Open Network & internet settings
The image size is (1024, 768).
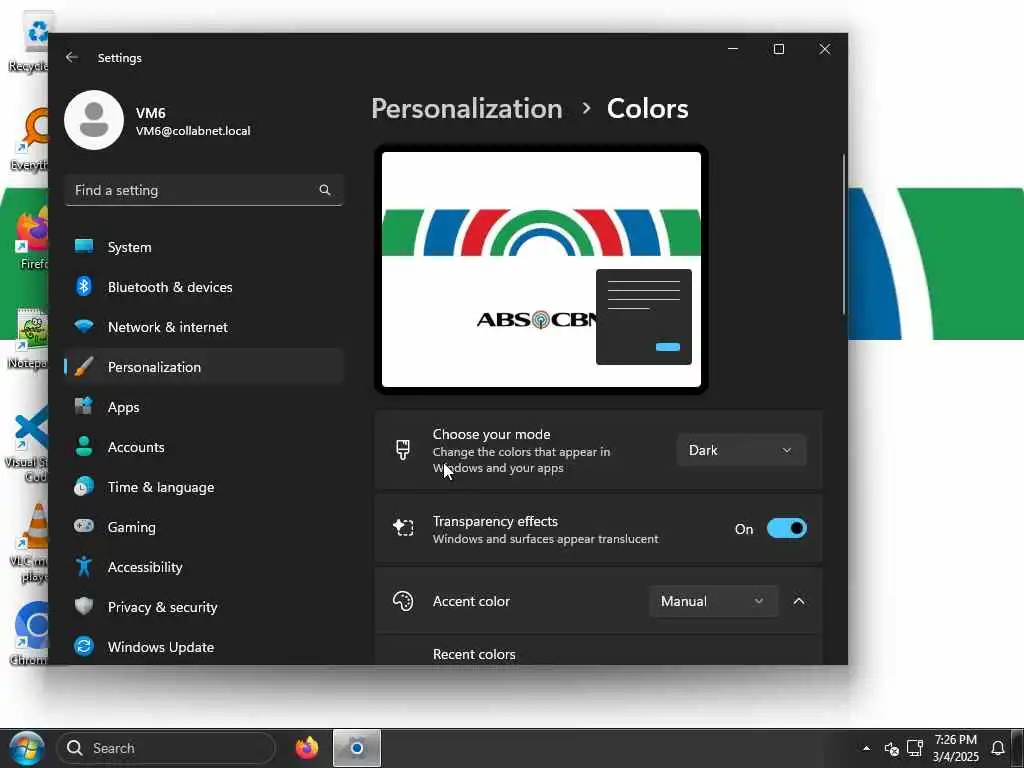(x=204, y=327)
